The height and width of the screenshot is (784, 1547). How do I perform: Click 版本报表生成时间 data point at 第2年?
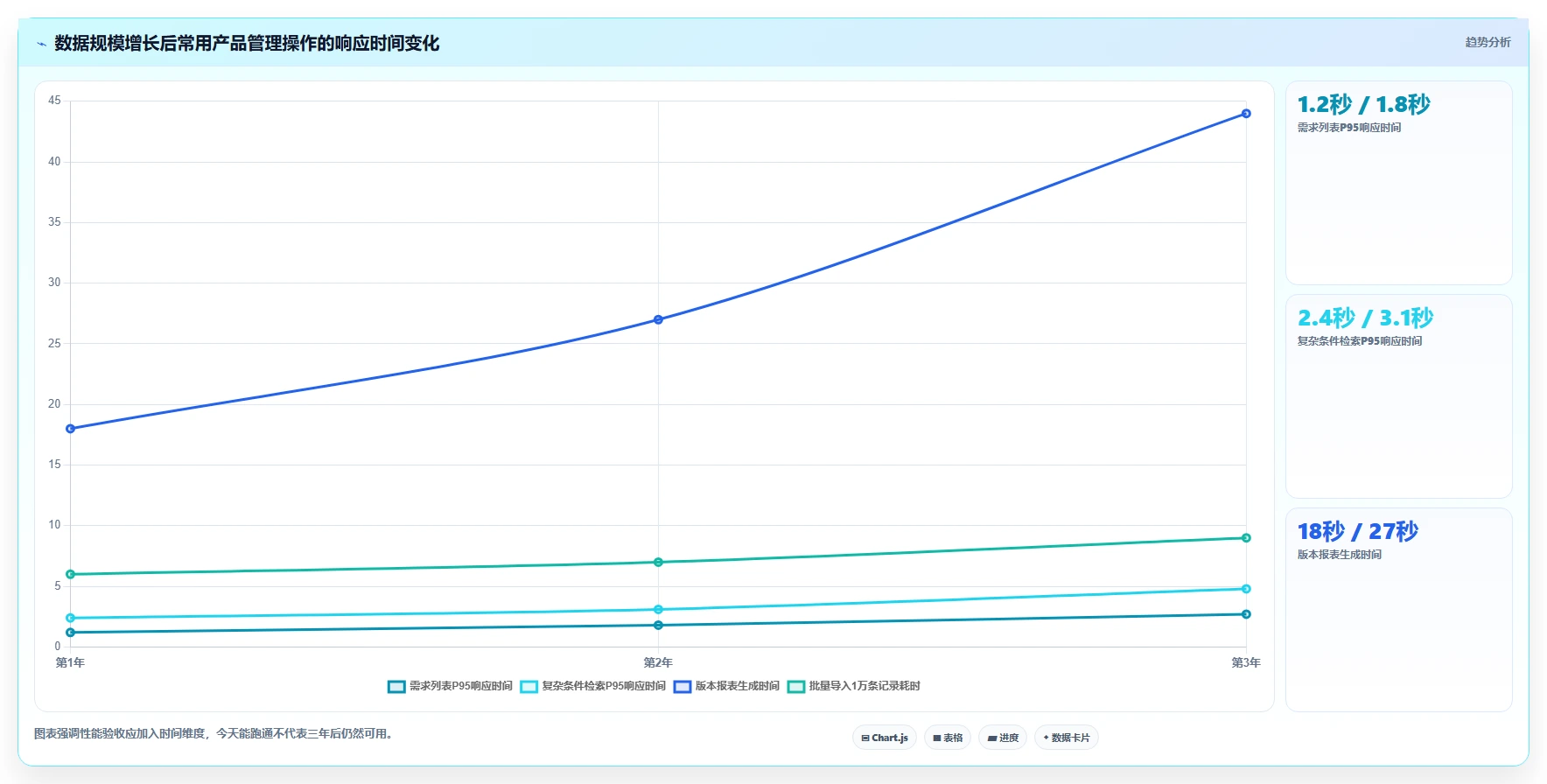click(658, 319)
